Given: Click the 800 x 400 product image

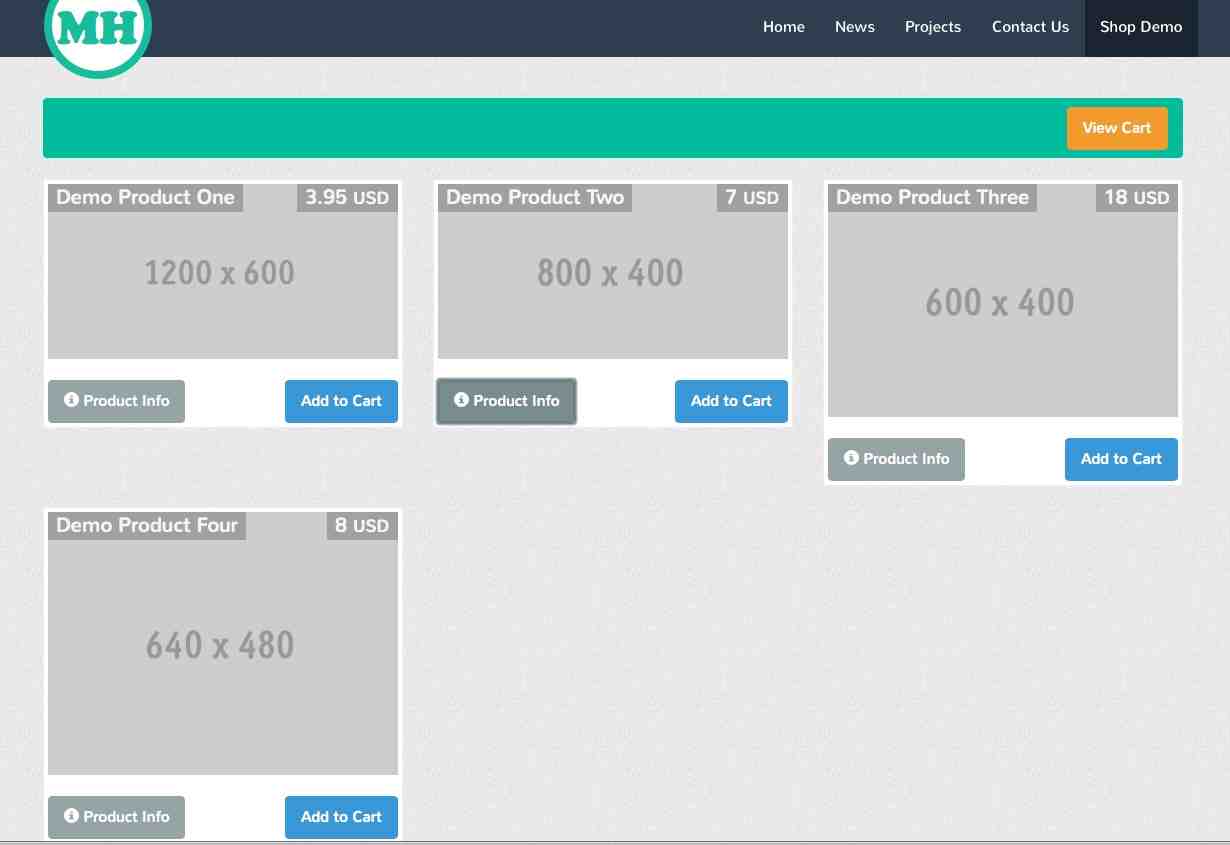Looking at the screenshot, I should tap(612, 285).
